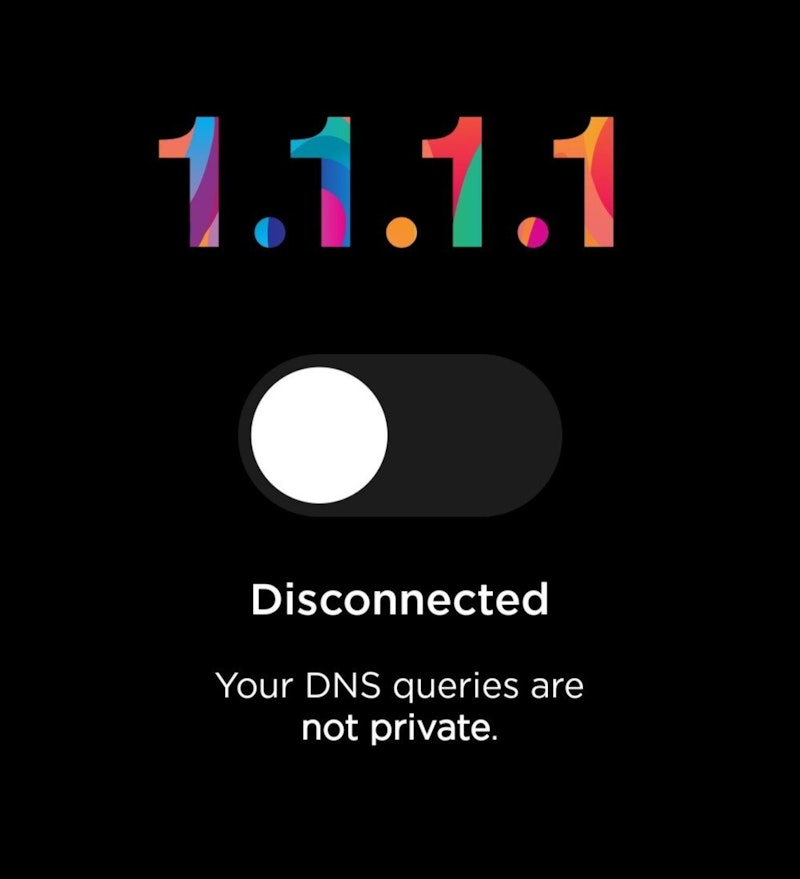
Task: Tap the dark empty side of the switch track
Action: [x=477, y=435]
